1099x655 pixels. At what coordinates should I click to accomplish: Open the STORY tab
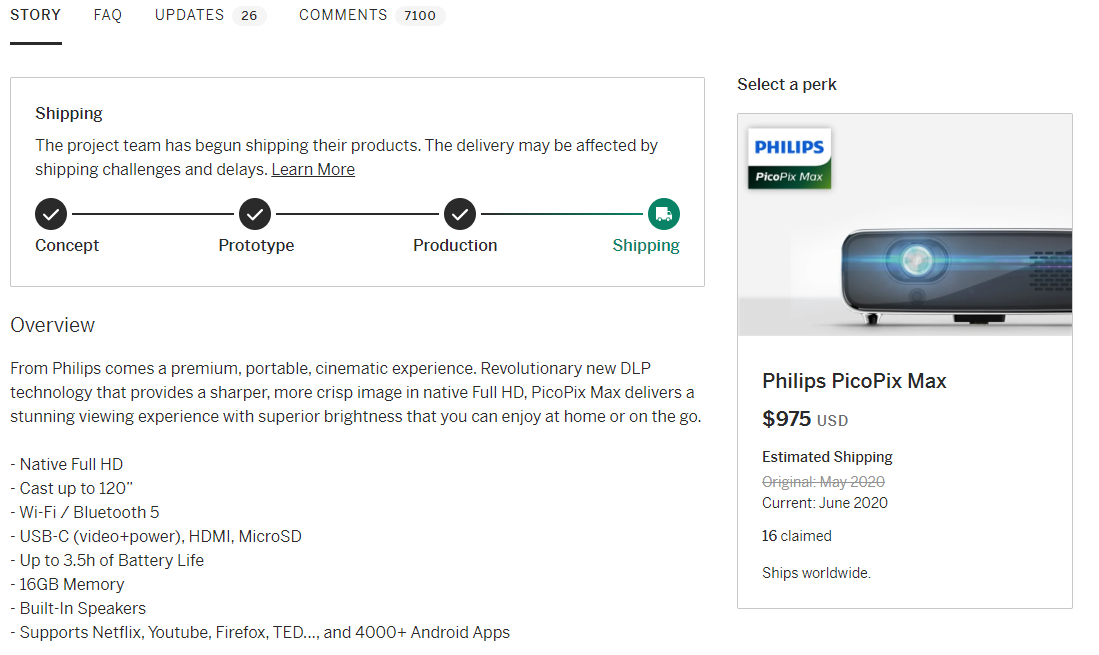pyautogui.click(x=36, y=15)
